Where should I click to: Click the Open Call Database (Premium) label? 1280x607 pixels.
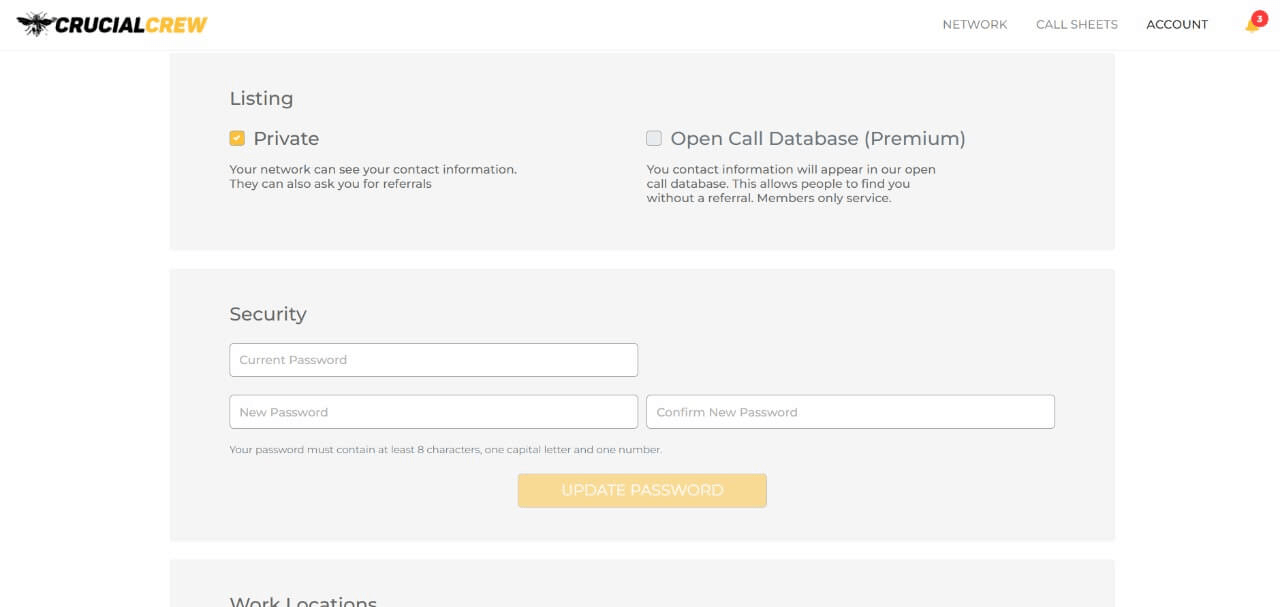click(817, 139)
